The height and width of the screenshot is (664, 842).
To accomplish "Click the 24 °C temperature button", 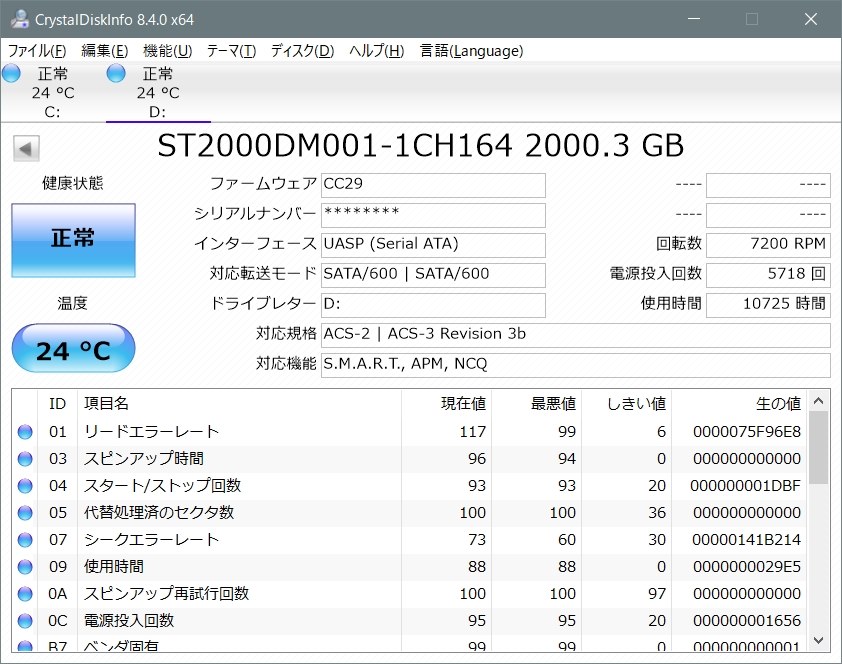I will (72, 348).
